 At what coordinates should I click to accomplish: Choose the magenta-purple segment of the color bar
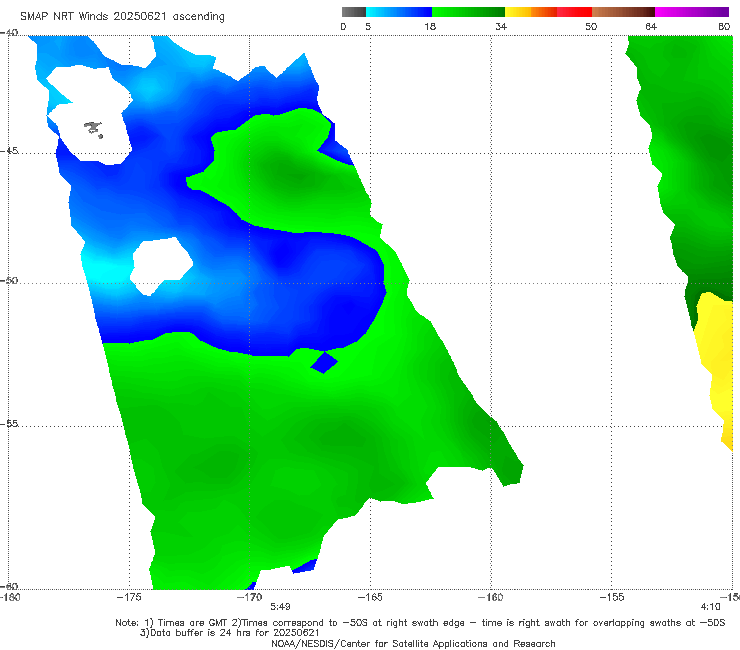click(692, 12)
